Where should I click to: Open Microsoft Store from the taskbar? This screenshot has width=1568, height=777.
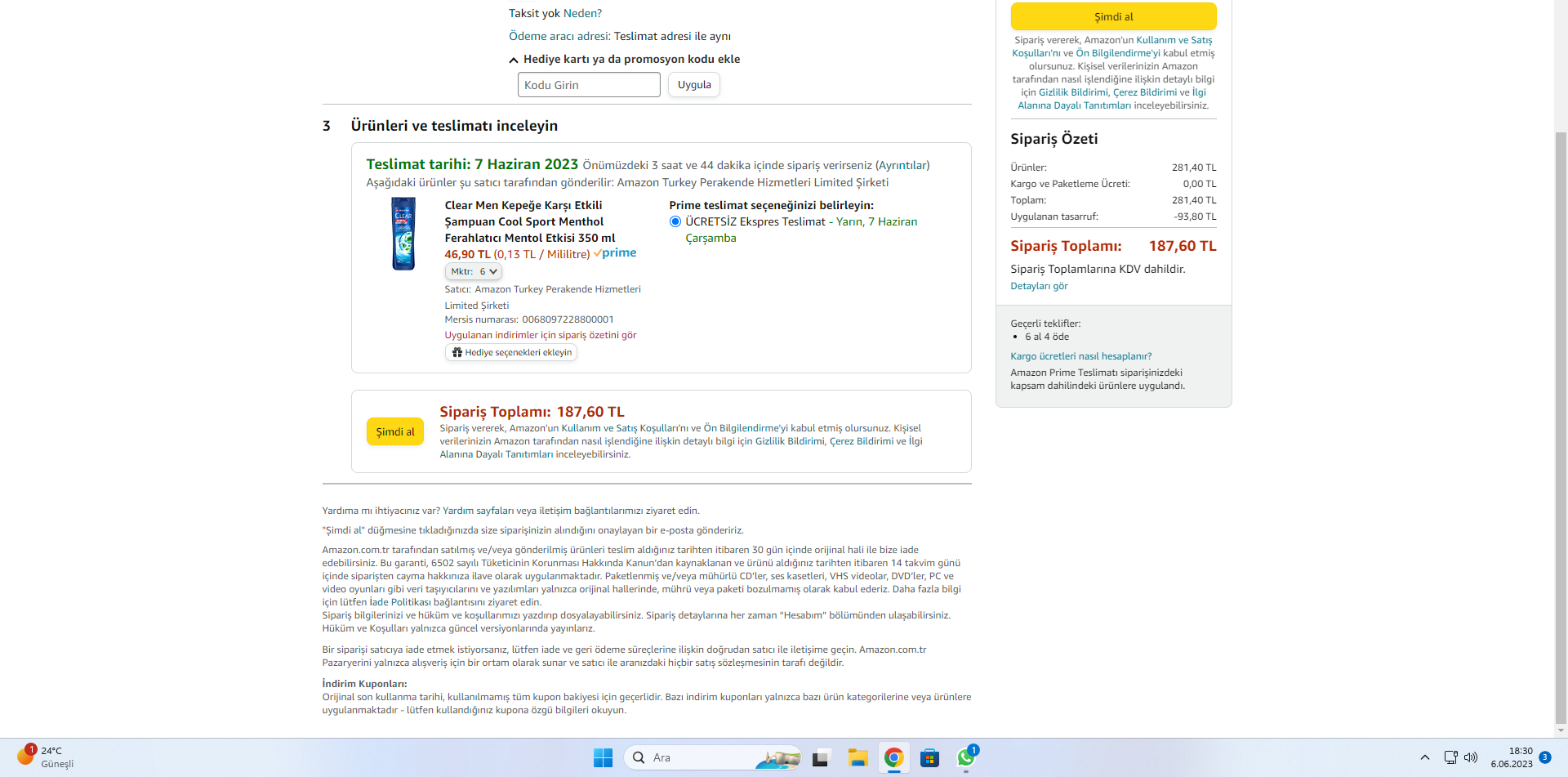click(929, 758)
